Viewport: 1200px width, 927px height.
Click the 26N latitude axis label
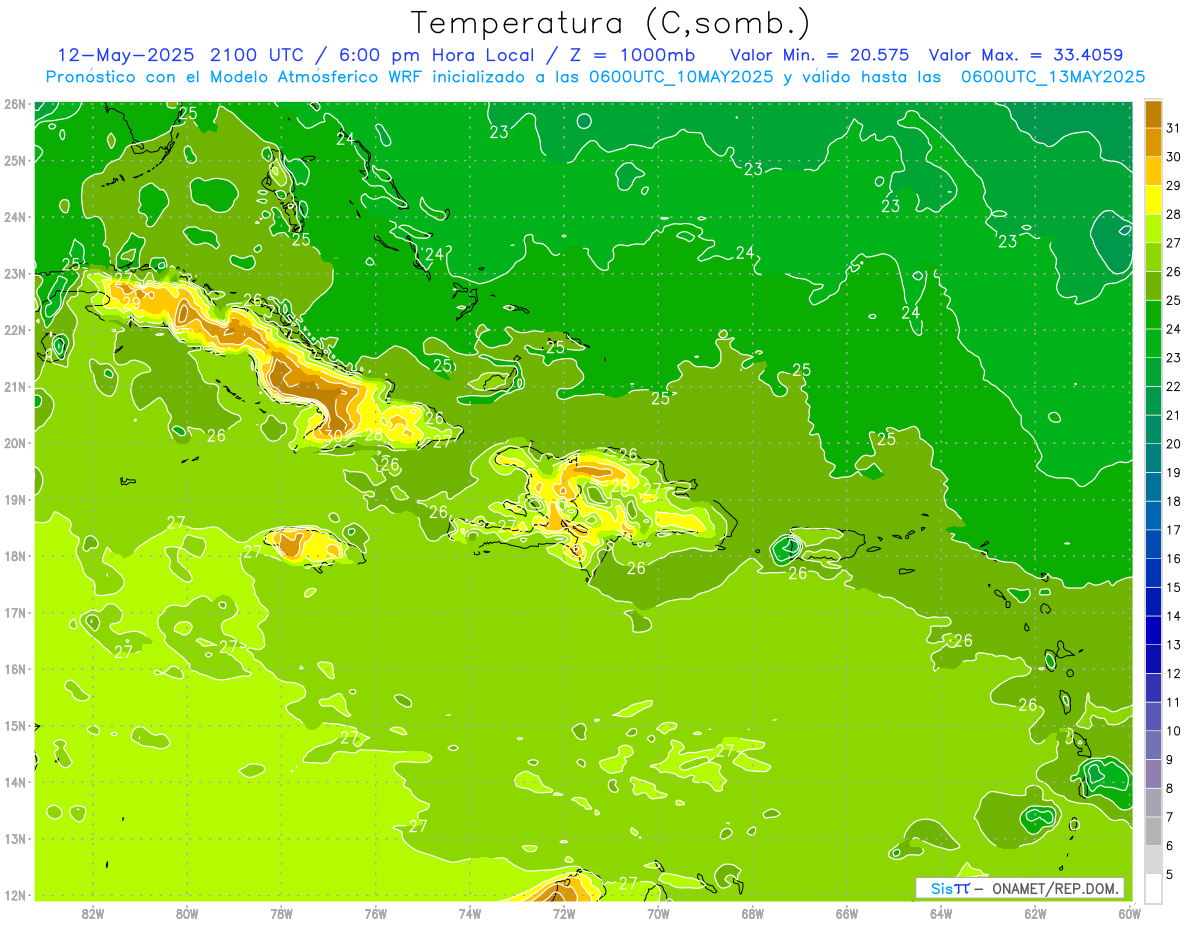click(x=14, y=104)
